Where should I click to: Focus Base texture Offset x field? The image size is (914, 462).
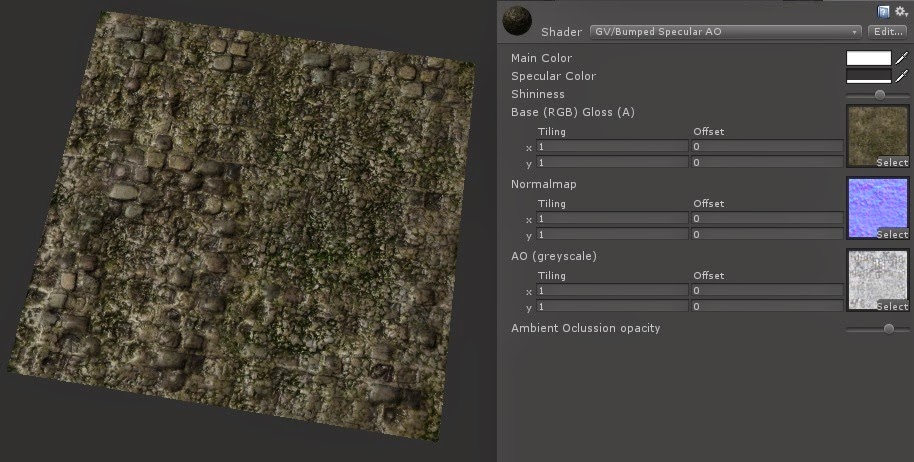[x=767, y=146]
